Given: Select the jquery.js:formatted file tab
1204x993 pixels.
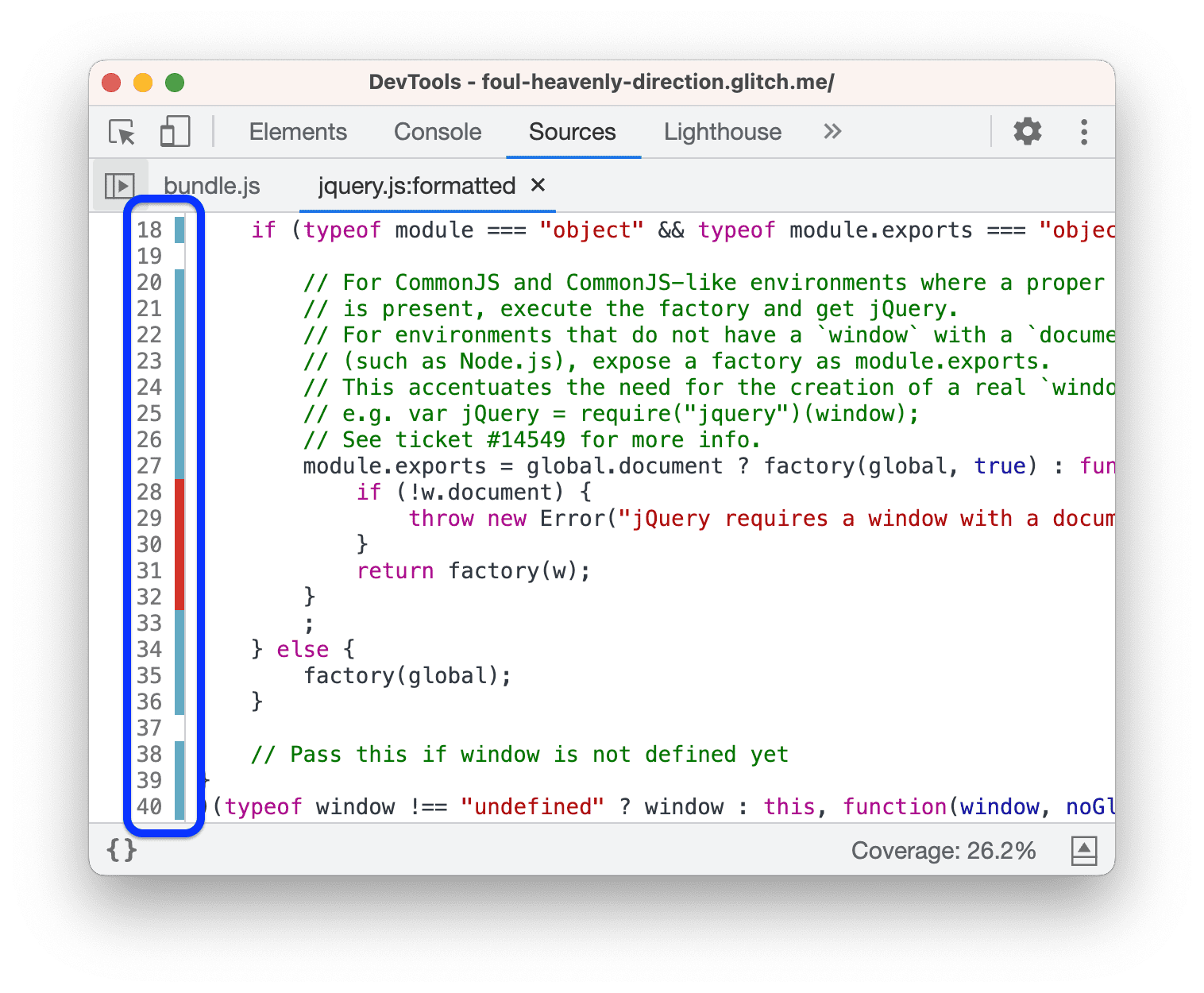Looking at the screenshot, I should coord(416,186).
